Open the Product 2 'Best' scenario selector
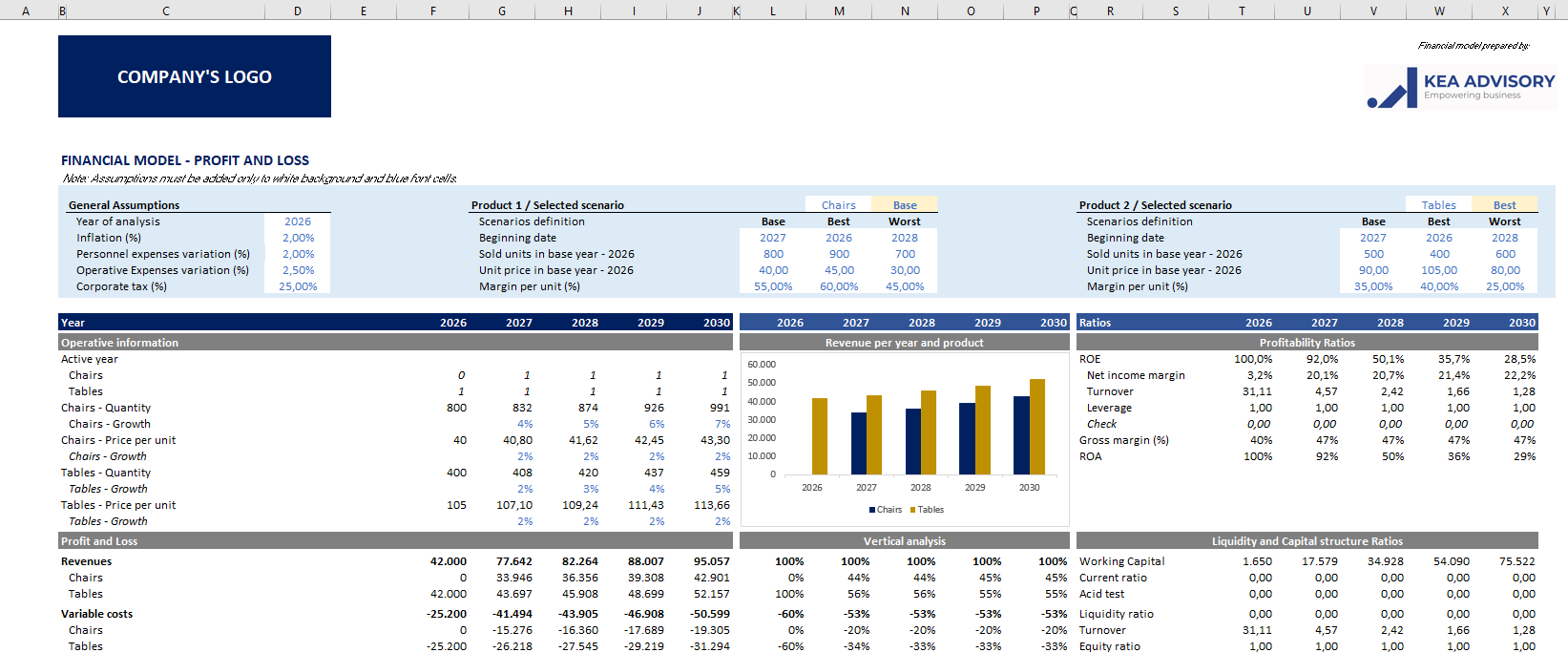1568x653 pixels. (1504, 205)
